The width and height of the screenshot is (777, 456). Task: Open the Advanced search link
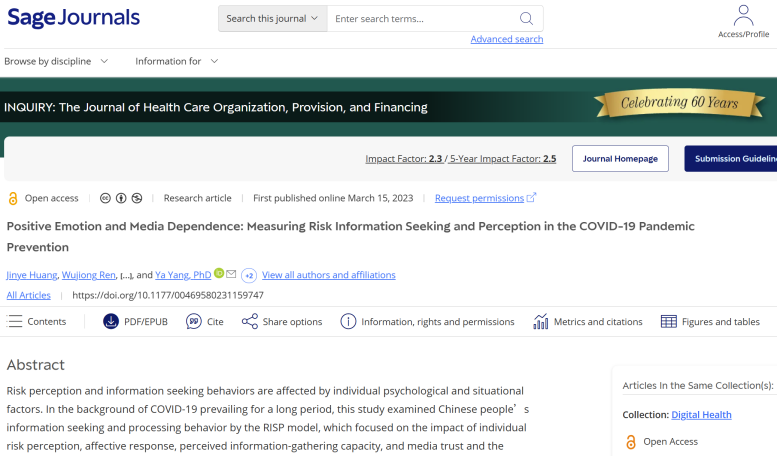coord(507,39)
